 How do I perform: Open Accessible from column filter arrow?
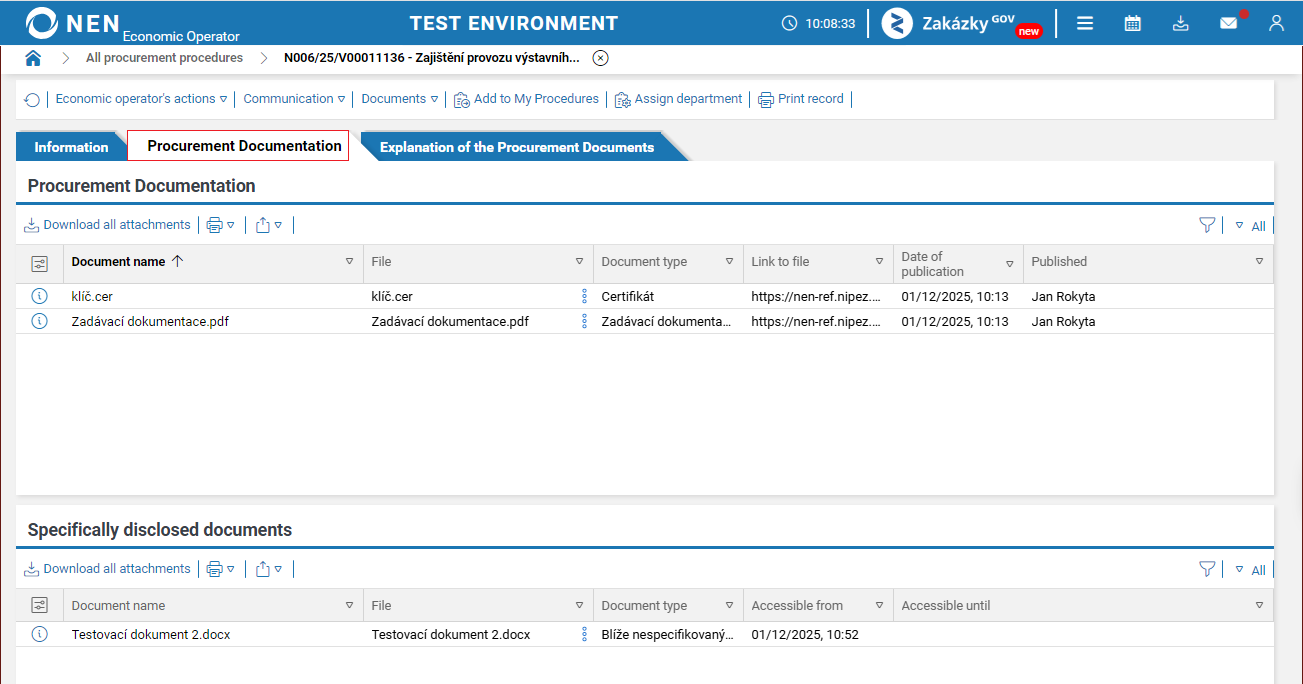pos(879,605)
